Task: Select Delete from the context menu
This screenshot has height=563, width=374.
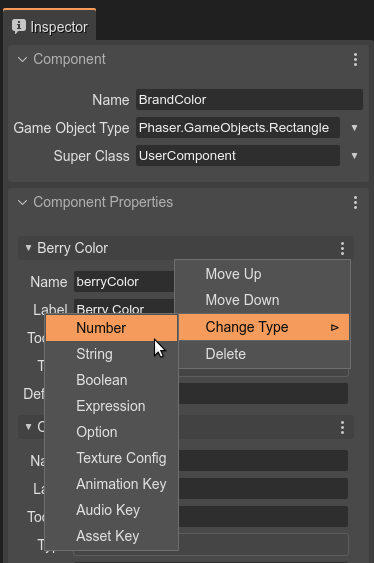Action: pos(263,354)
